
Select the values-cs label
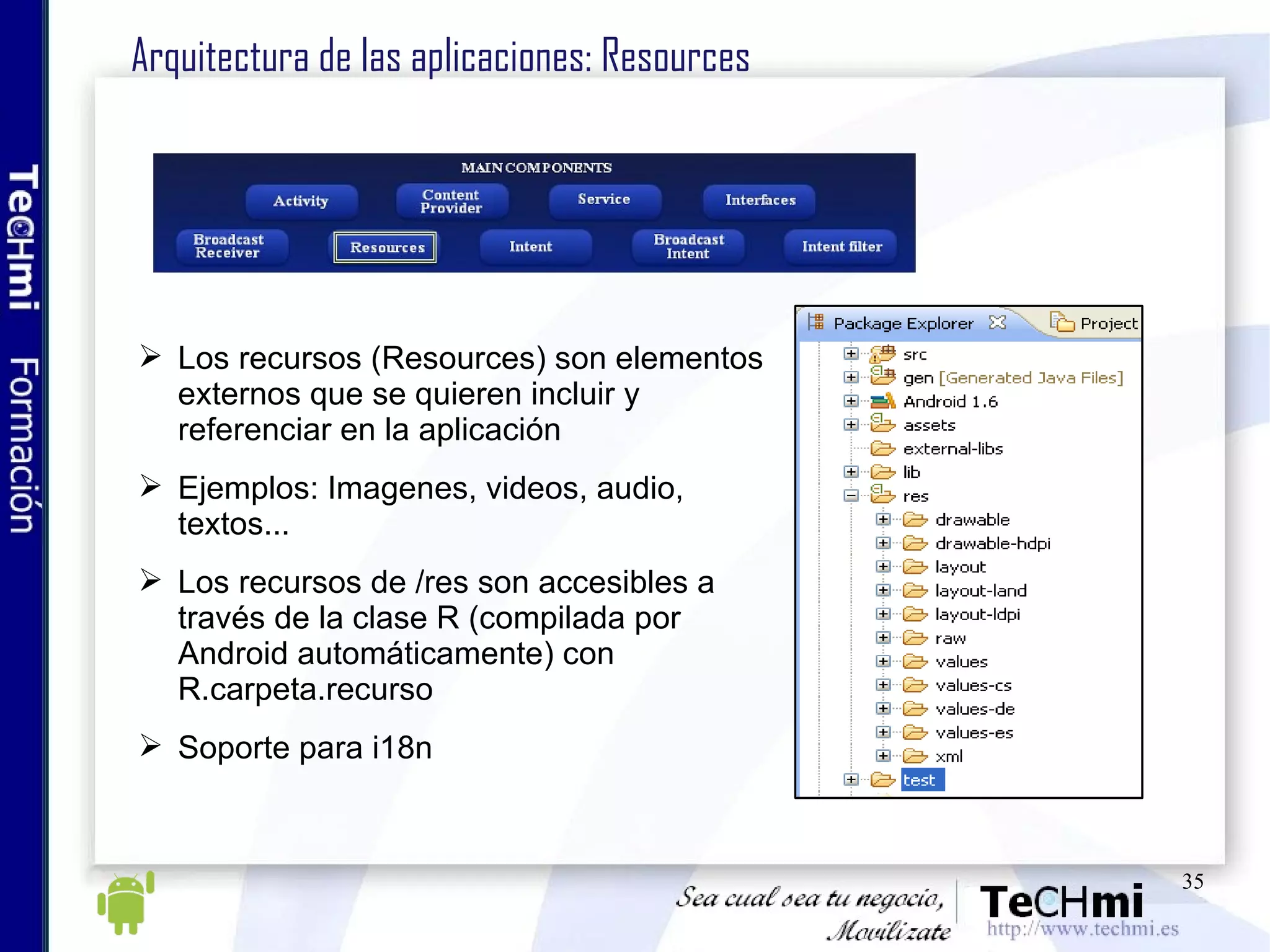974,685
